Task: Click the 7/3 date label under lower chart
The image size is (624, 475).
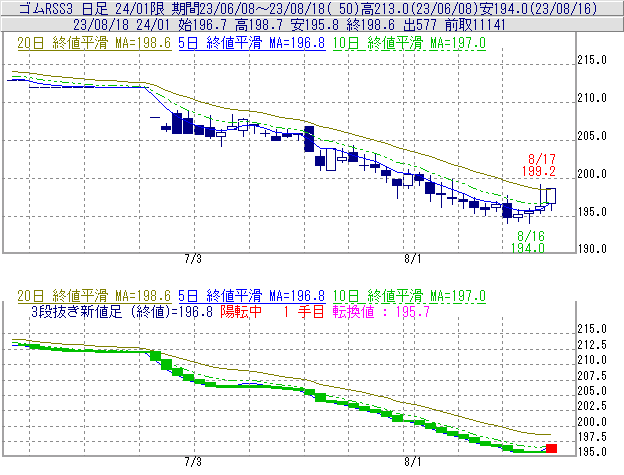Action: pyautogui.click(x=193, y=462)
